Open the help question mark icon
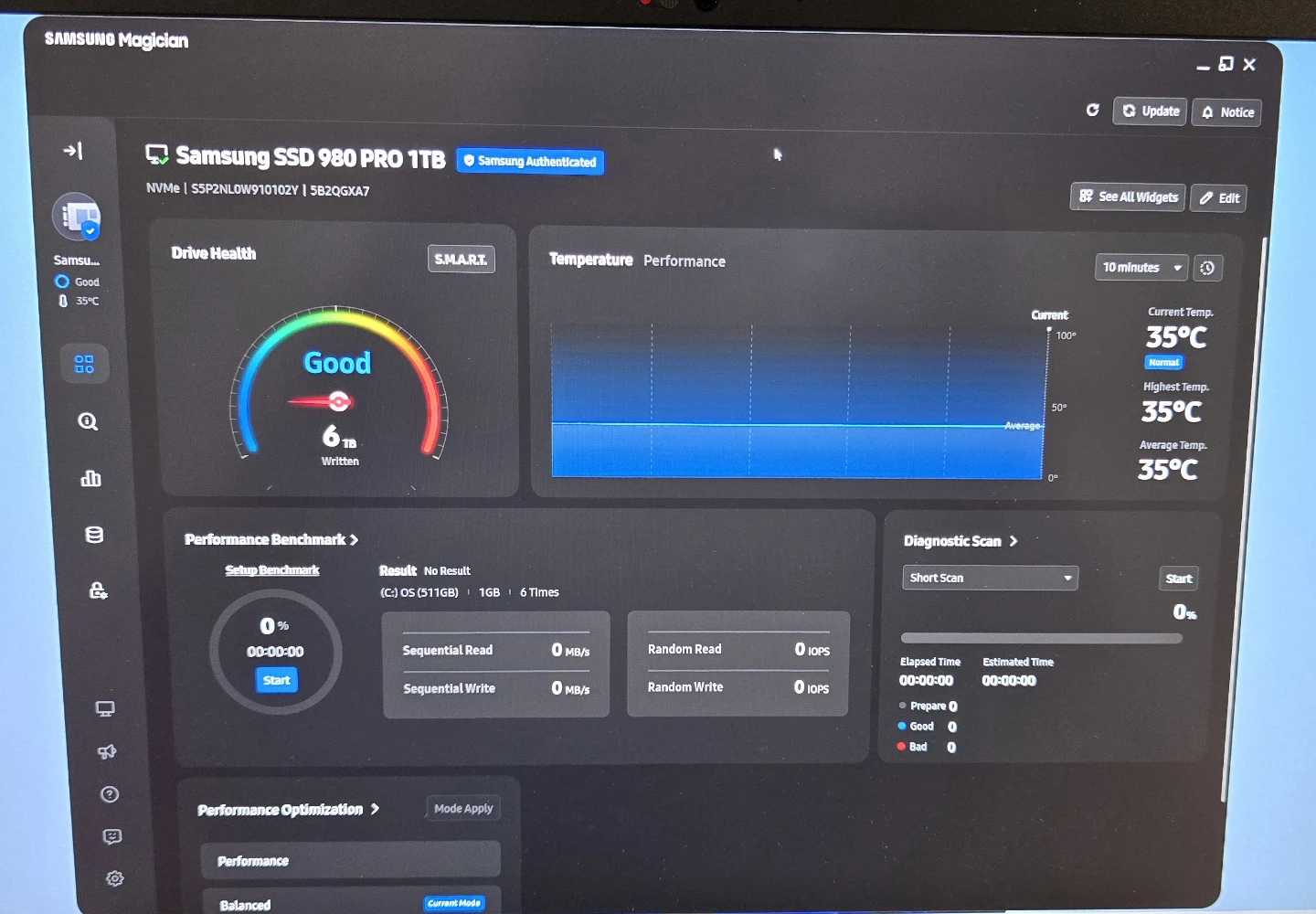The image size is (1316, 914). (x=110, y=794)
